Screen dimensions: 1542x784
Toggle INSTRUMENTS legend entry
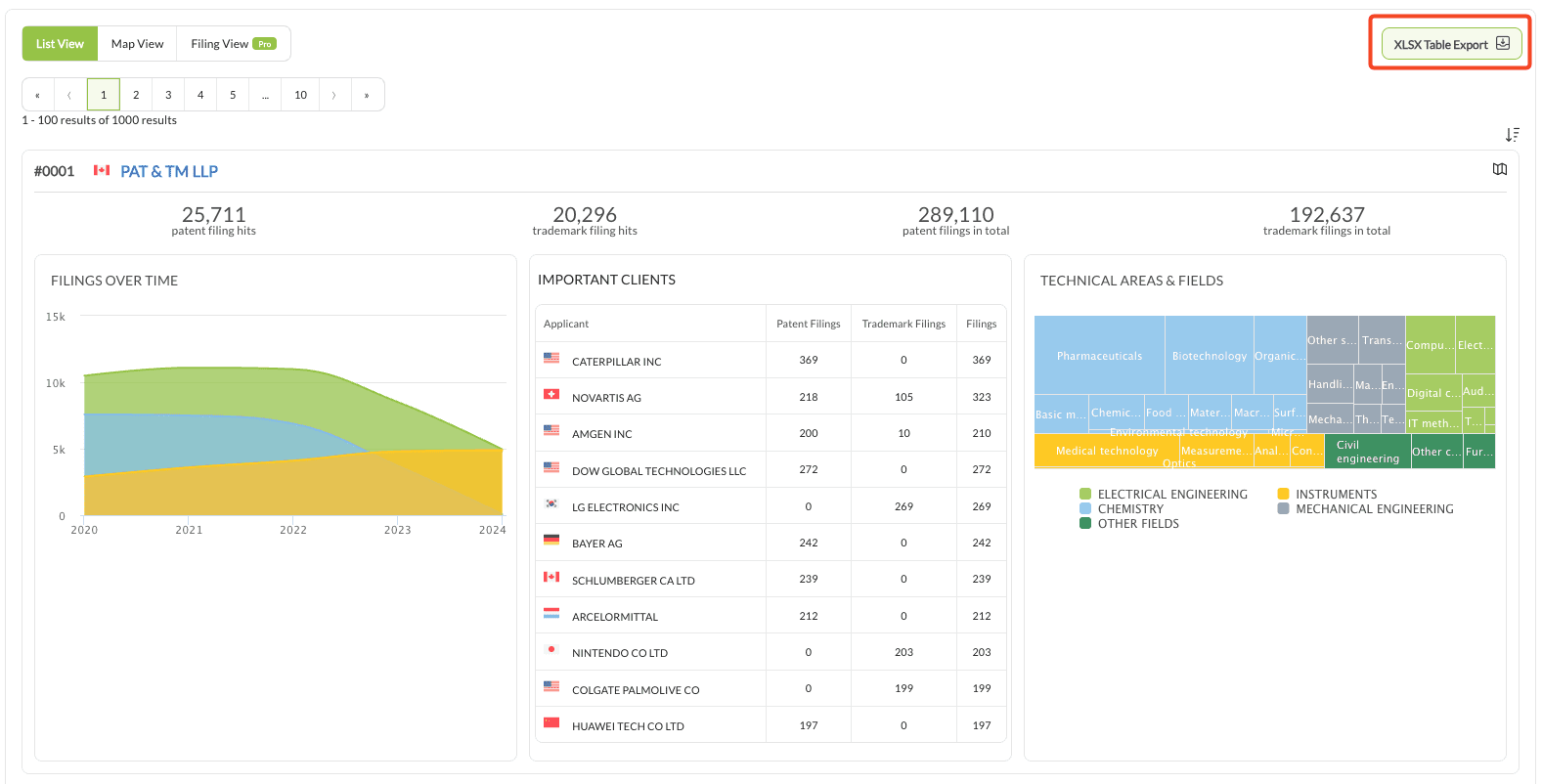click(x=1327, y=495)
